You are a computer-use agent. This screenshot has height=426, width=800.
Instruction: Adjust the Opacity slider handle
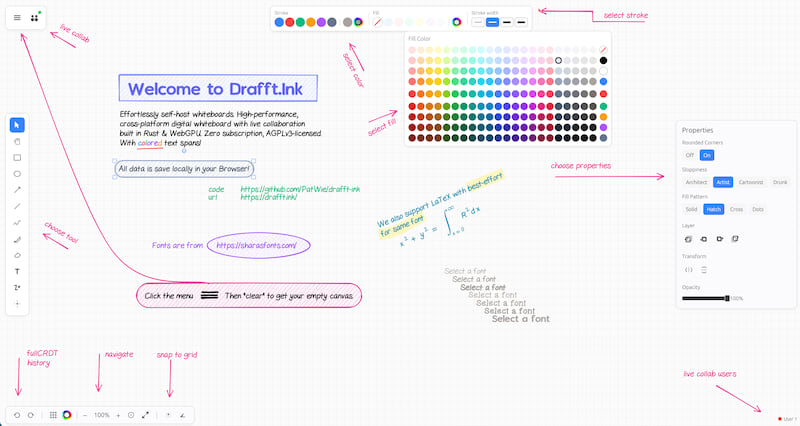coord(727,298)
